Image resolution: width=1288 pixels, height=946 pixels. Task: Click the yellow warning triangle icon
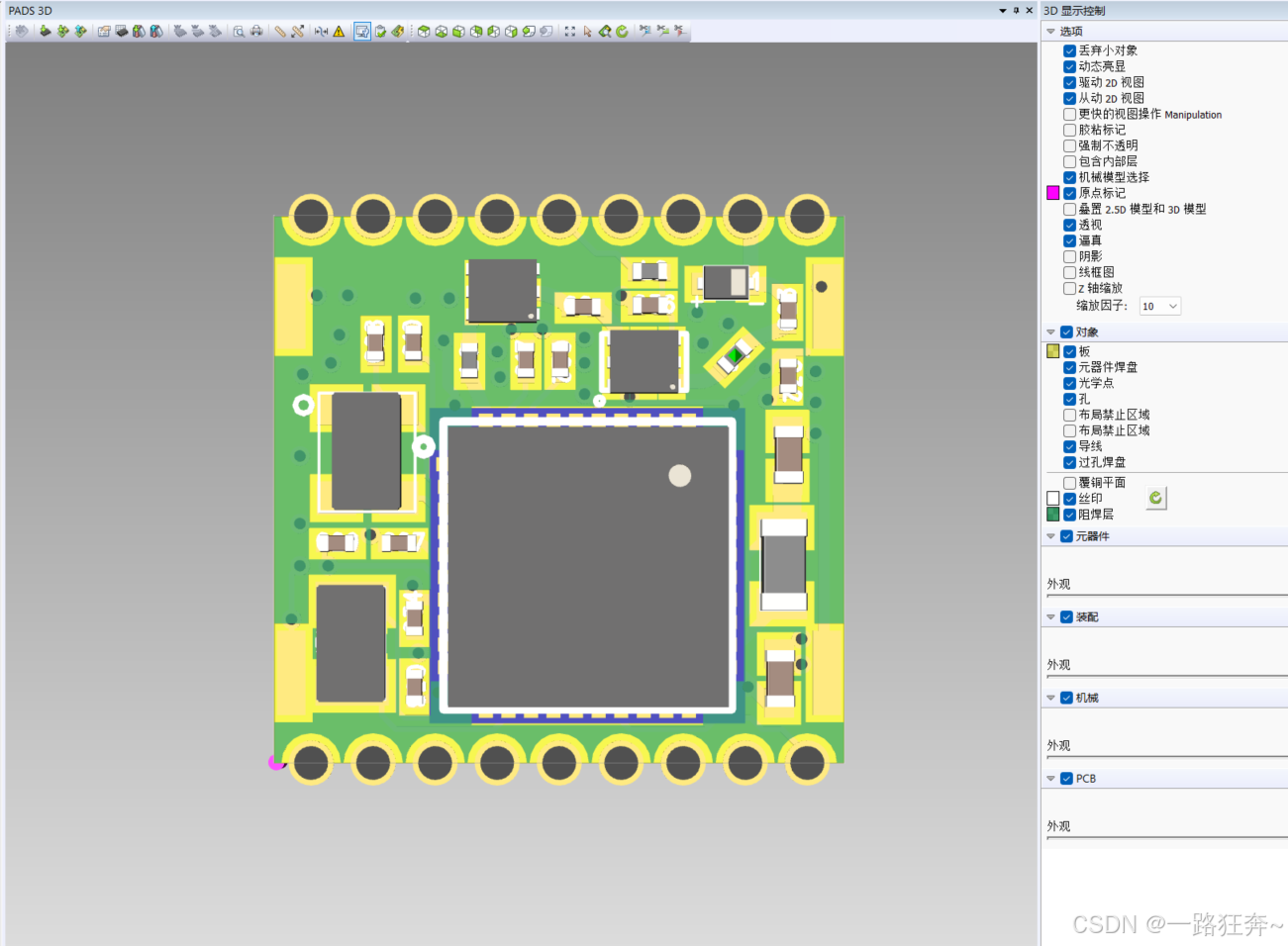click(339, 31)
